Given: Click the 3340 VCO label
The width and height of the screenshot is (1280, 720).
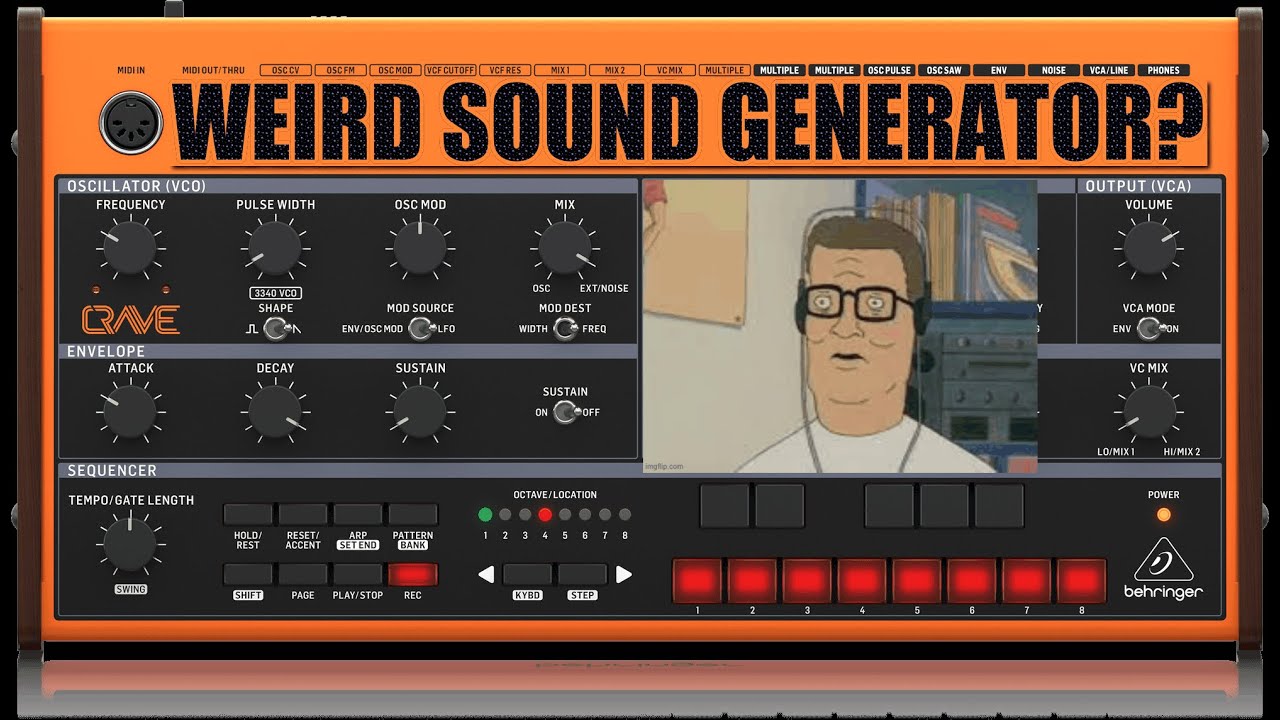Looking at the screenshot, I should (x=275, y=293).
